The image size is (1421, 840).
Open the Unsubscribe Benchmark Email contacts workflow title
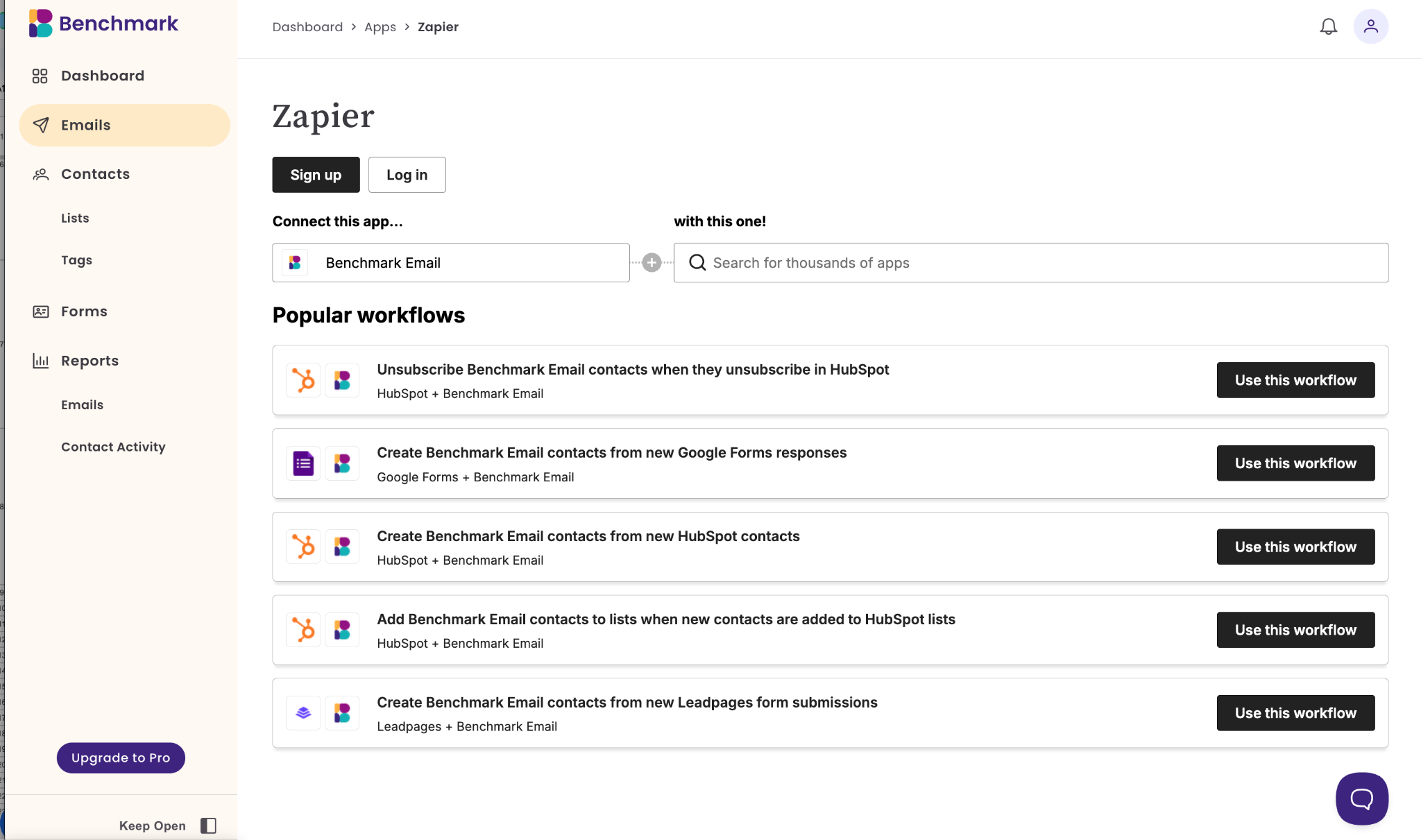coord(633,370)
